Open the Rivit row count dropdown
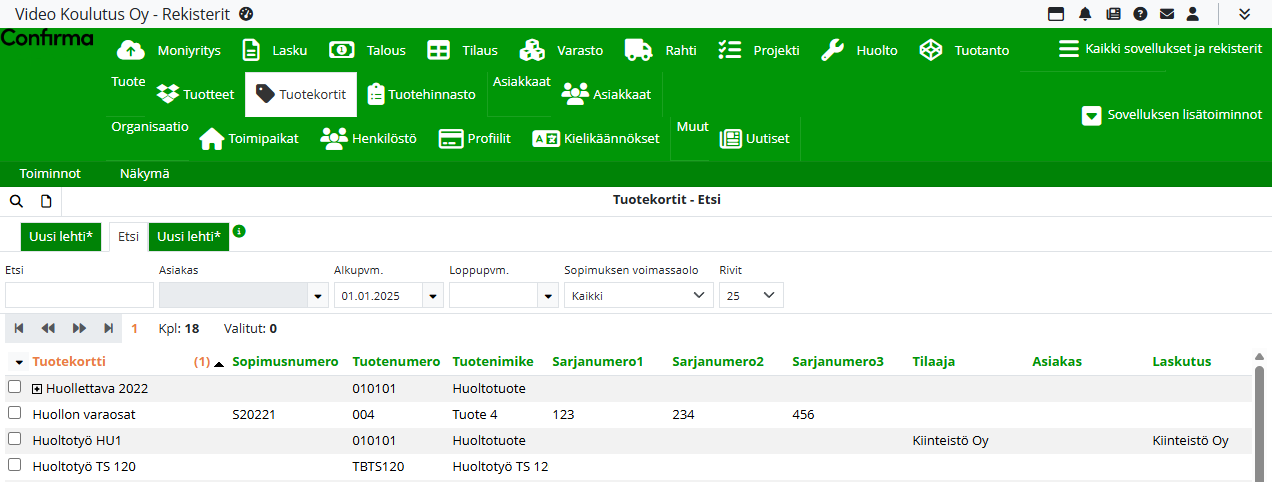 751,295
